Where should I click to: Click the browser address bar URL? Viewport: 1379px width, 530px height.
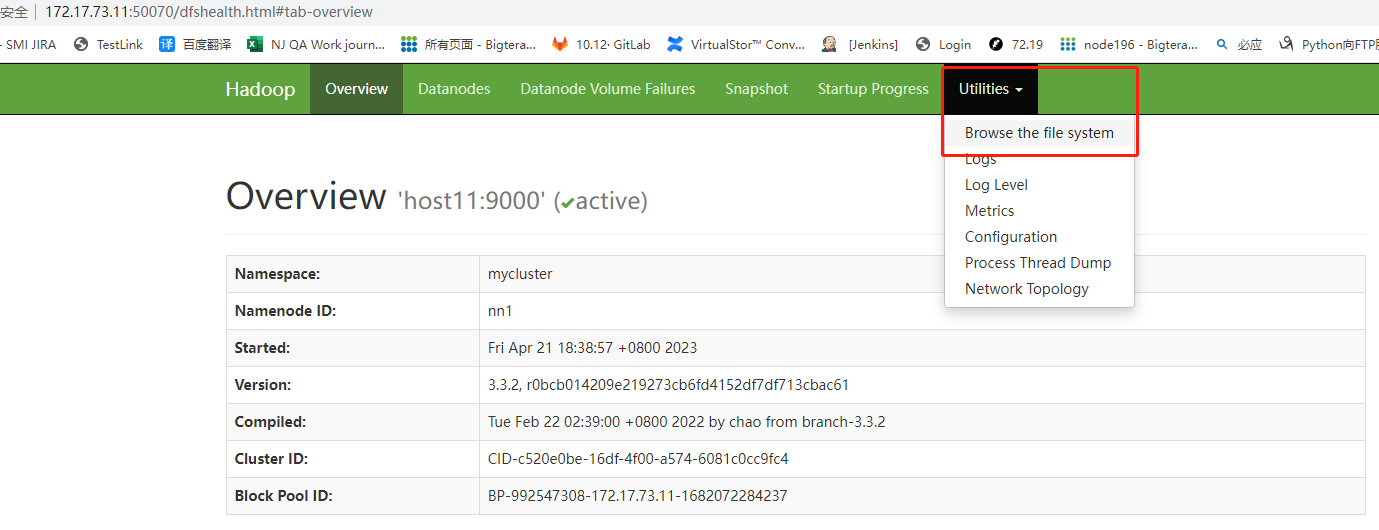[x=208, y=12]
